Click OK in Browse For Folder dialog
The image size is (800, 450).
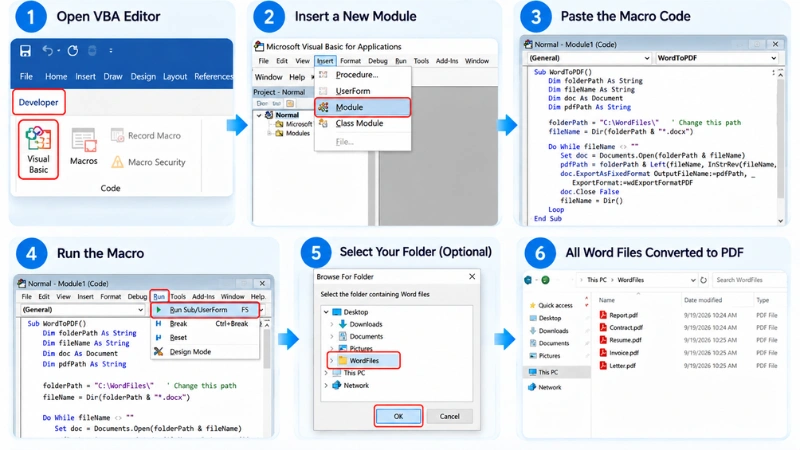tap(398, 416)
